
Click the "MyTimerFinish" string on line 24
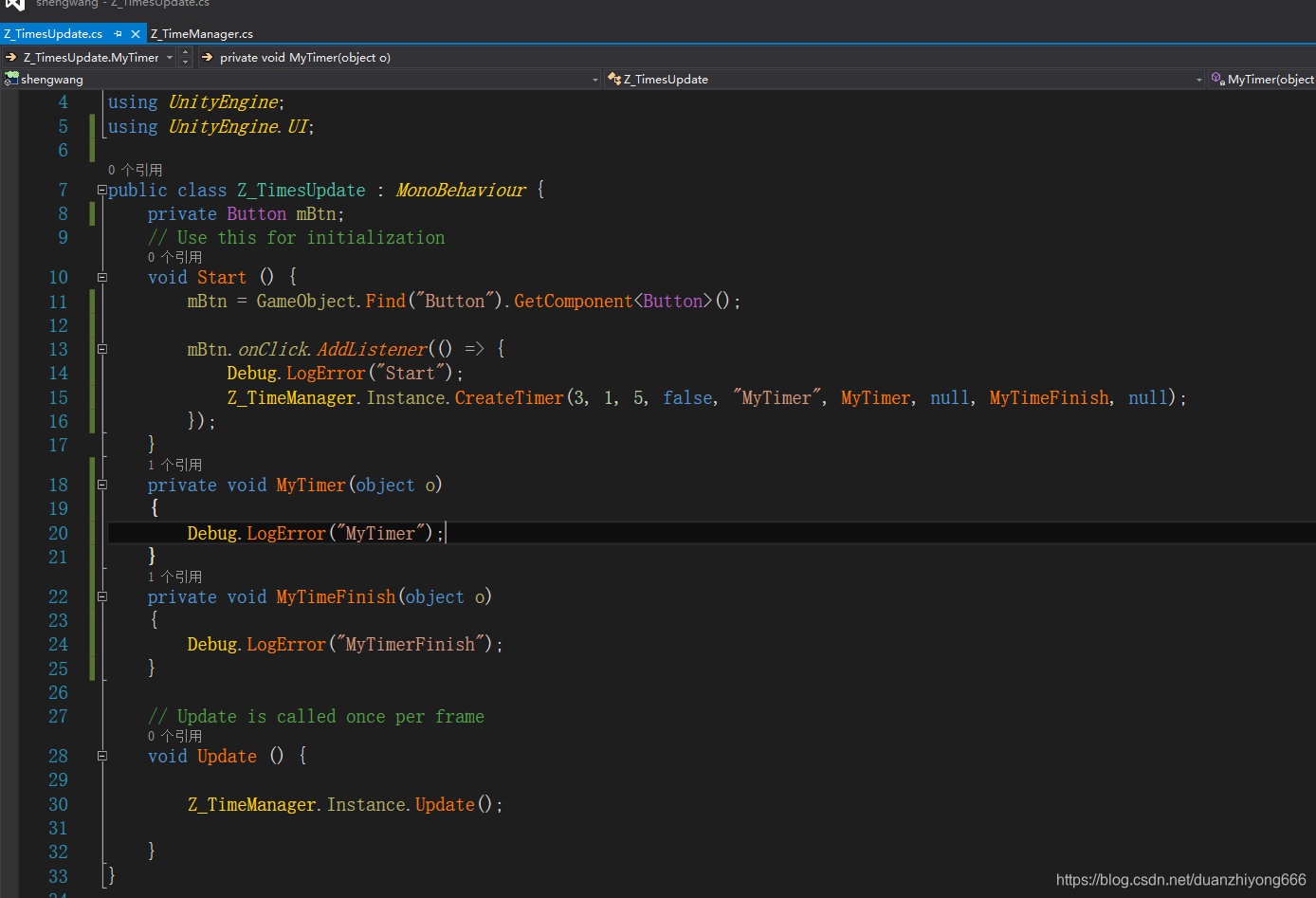tap(411, 644)
